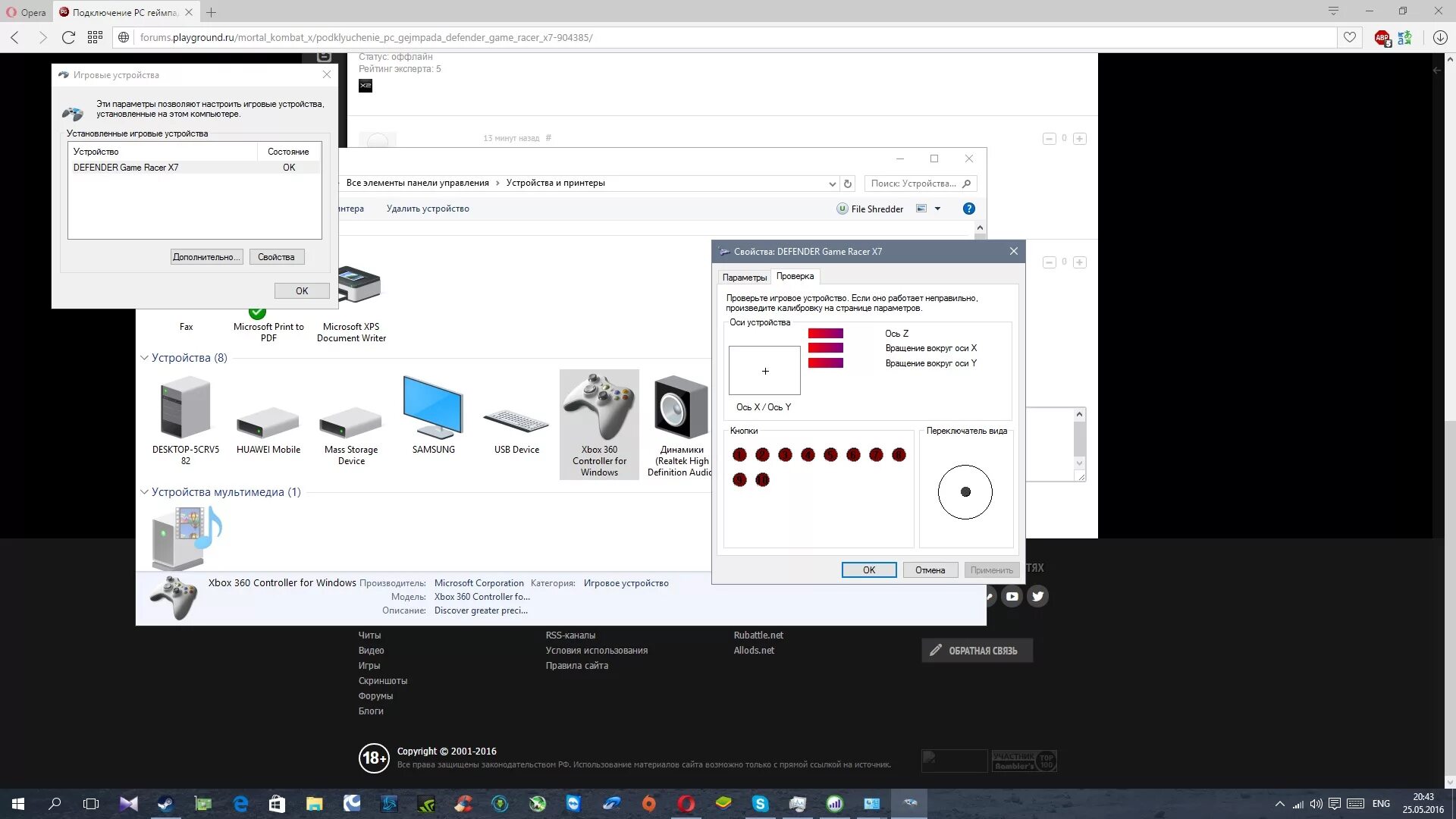Image resolution: width=1456 pixels, height=819 pixels.
Task: Click the Дополнительно button
Action: click(x=206, y=257)
